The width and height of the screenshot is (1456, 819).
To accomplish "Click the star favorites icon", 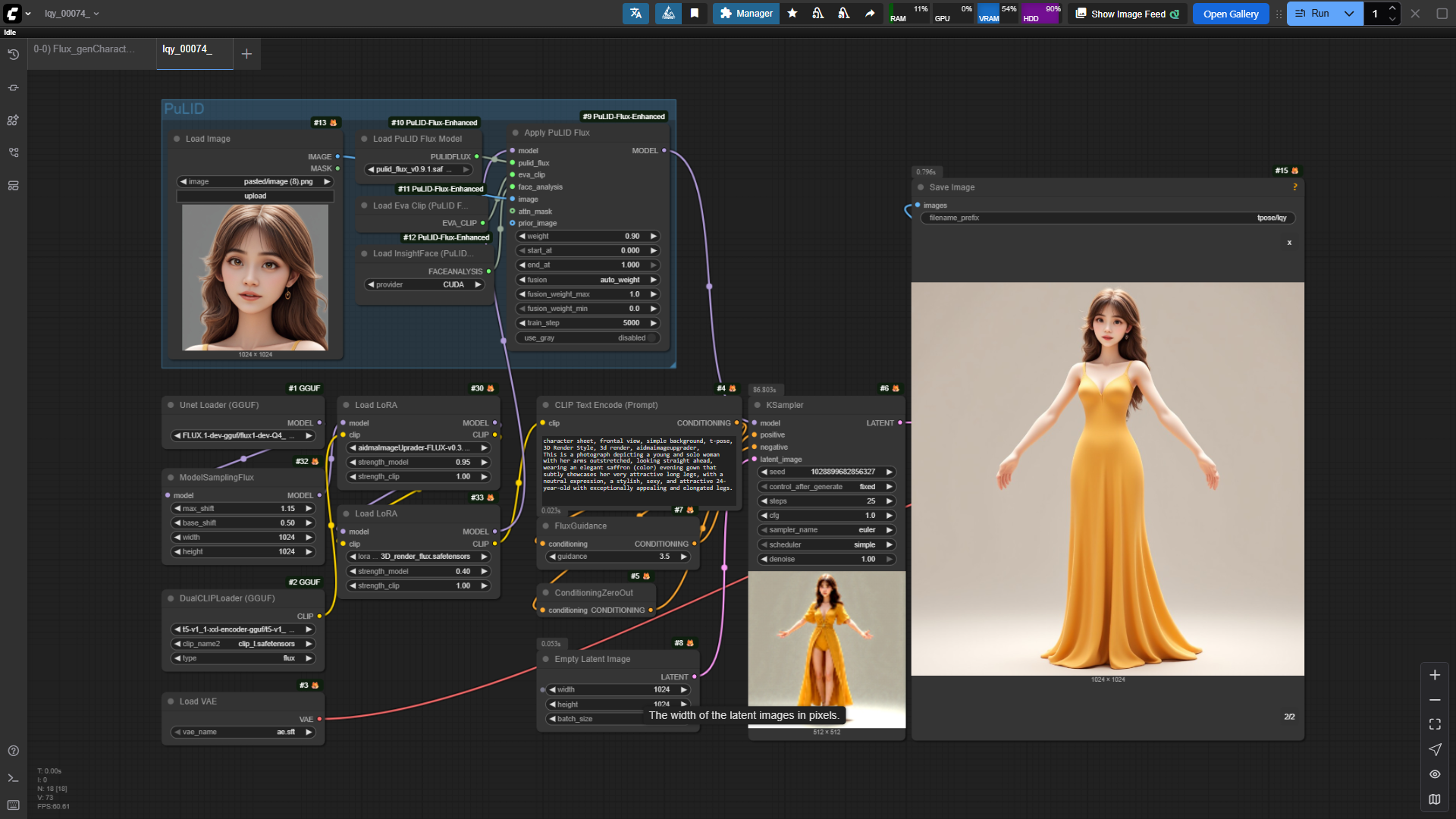I will 792,14.
